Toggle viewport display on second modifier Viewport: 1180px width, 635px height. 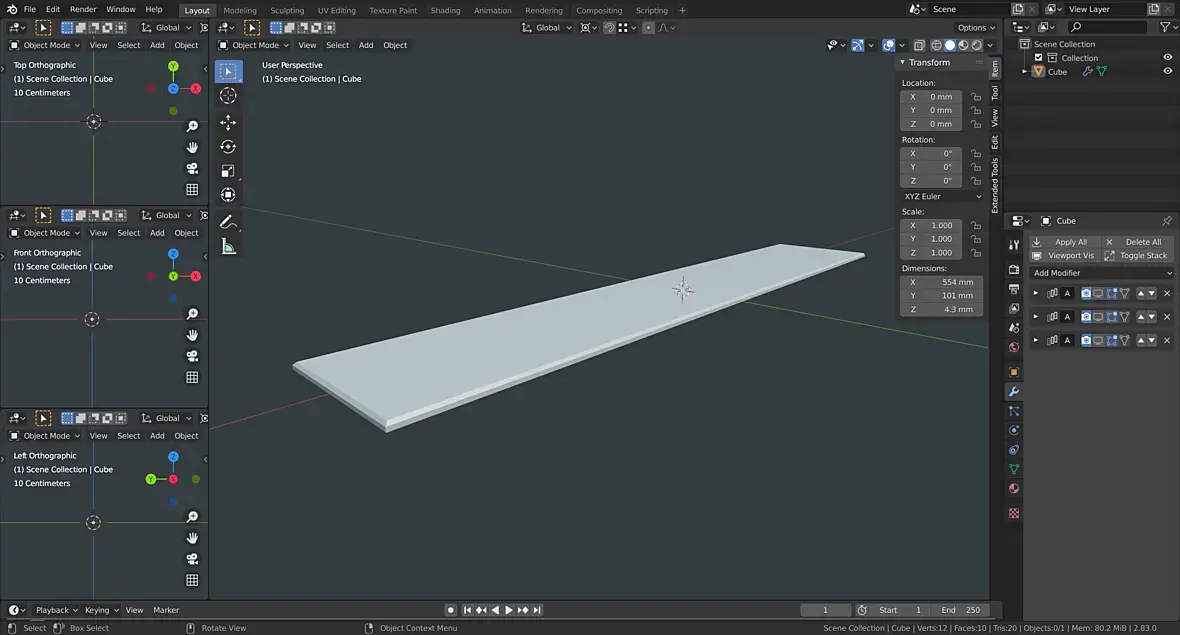1099,317
